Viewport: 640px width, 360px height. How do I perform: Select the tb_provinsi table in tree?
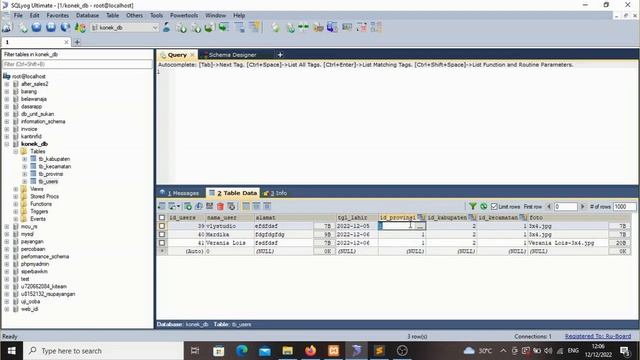(x=51, y=174)
